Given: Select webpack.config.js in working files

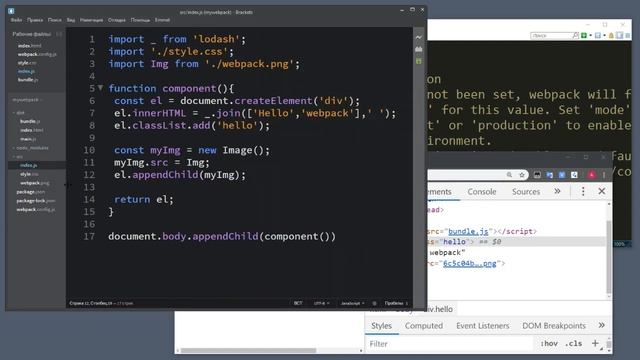Looking at the screenshot, I should click(37, 54).
